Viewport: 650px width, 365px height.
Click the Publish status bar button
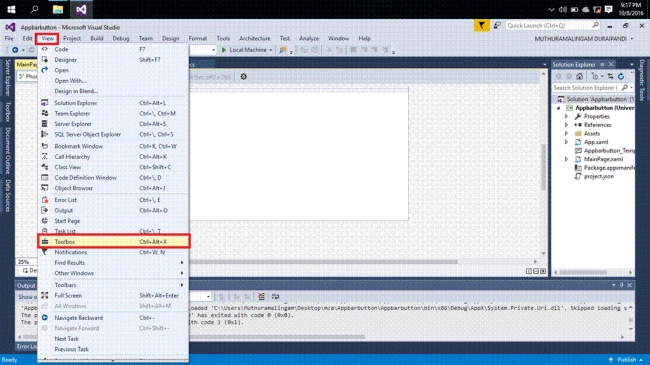pyautogui.click(x=626, y=360)
